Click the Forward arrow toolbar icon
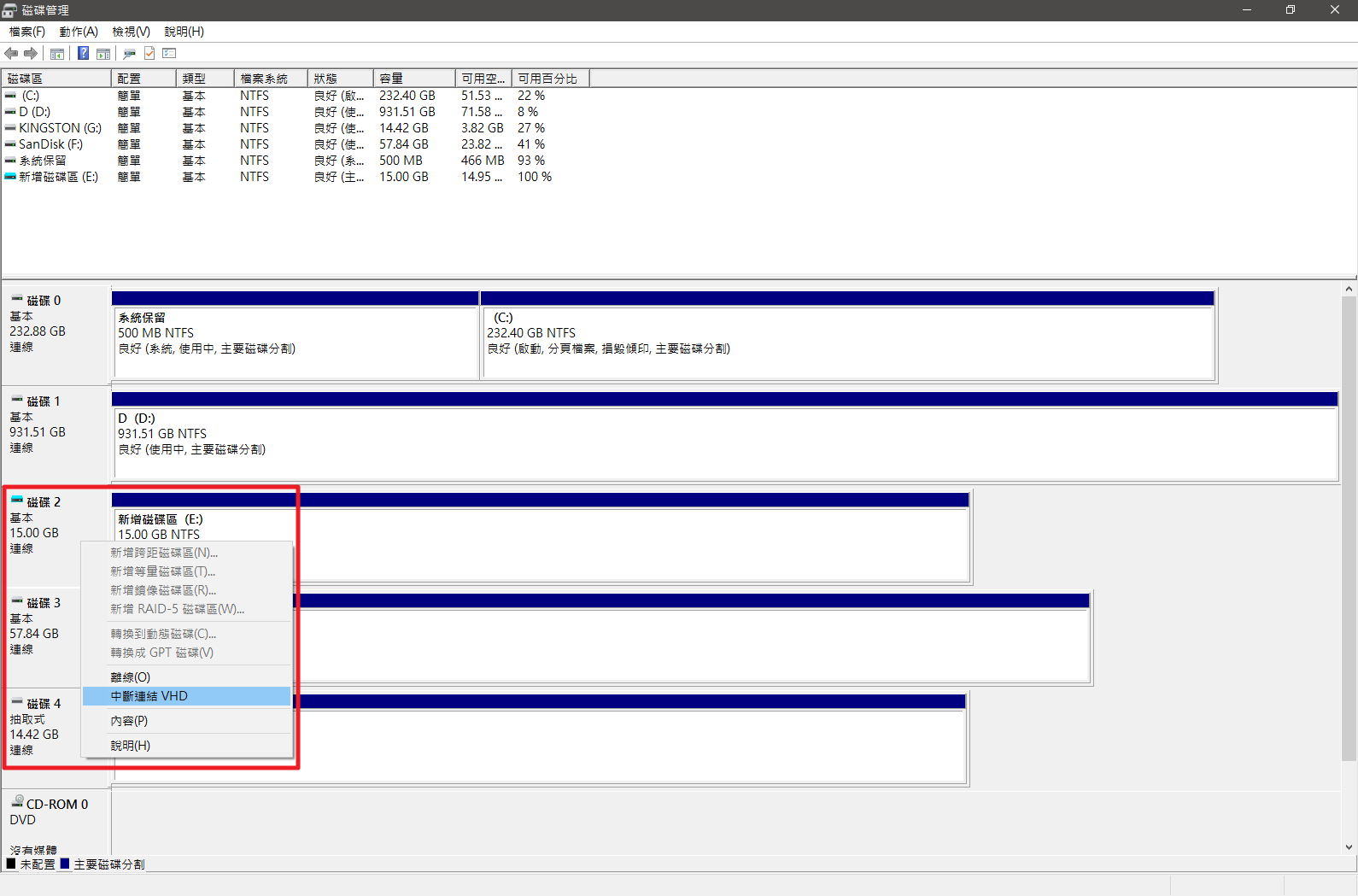The image size is (1358, 896). coord(31,54)
